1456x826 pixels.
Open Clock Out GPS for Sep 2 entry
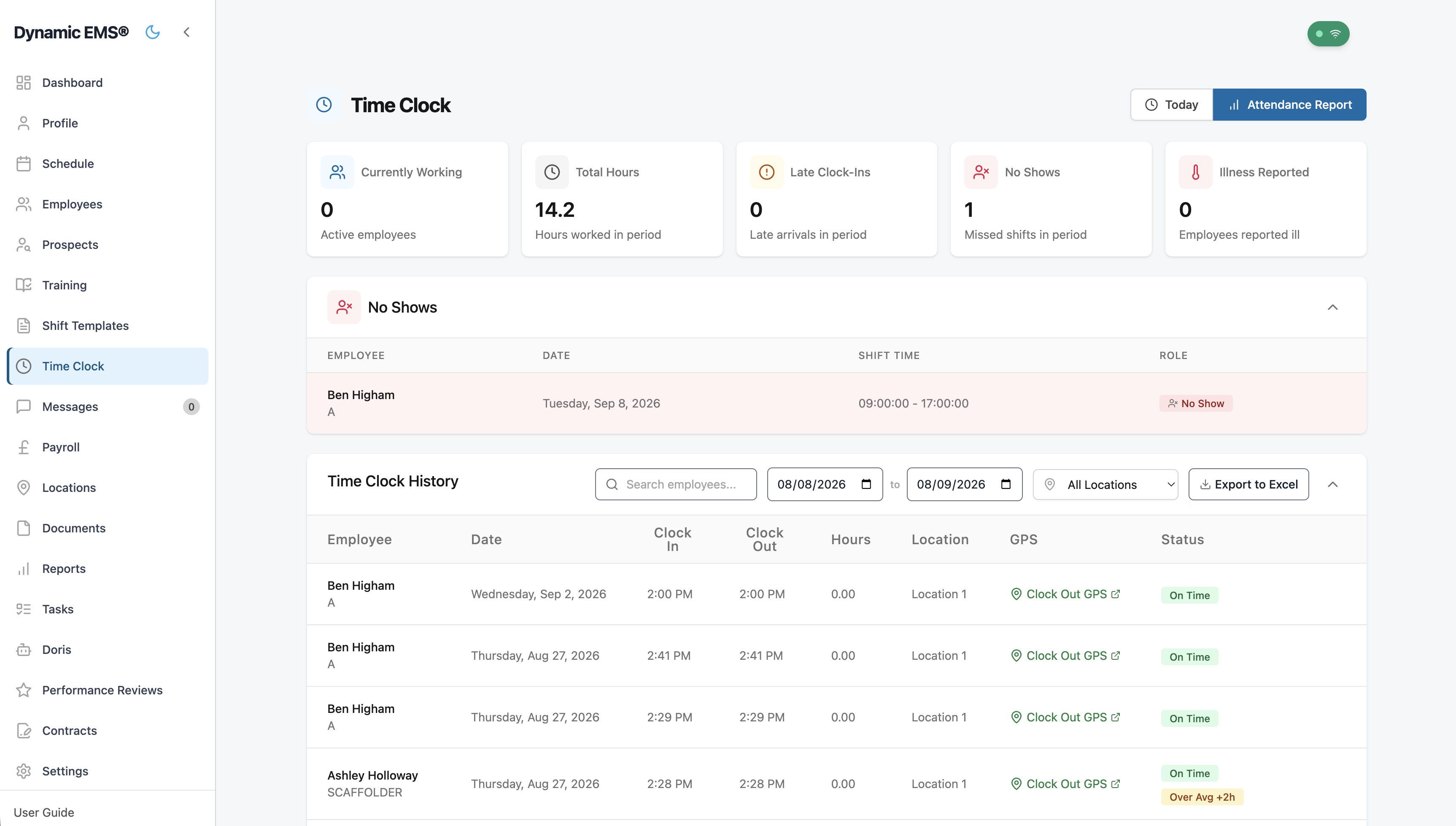[1065, 594]
